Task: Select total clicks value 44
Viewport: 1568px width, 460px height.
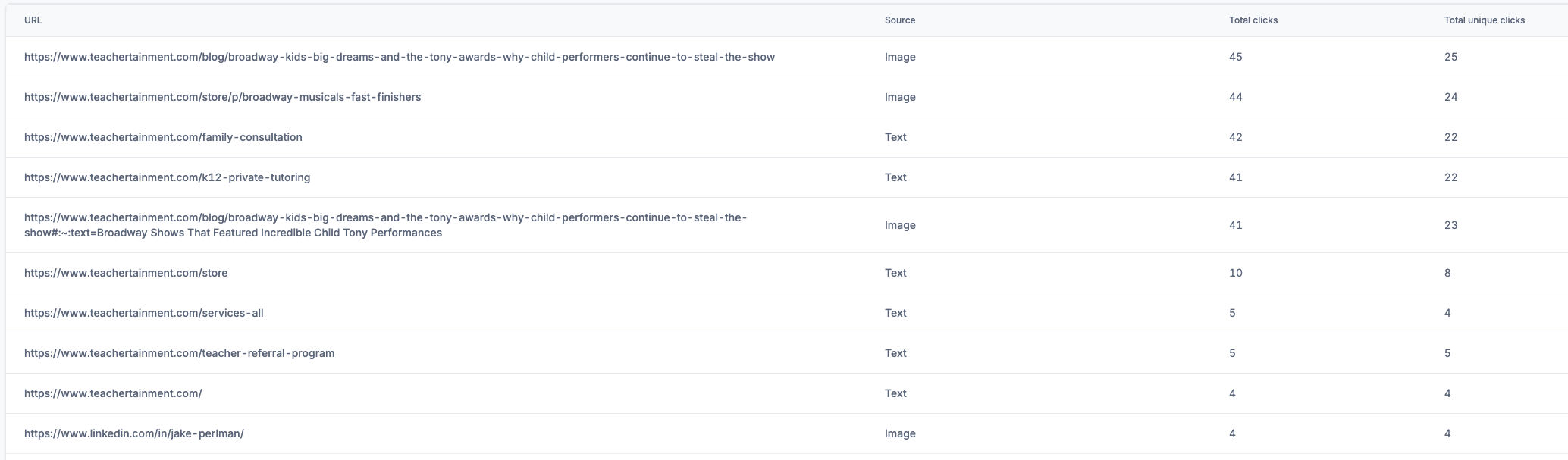Action: coord(1236,97)
